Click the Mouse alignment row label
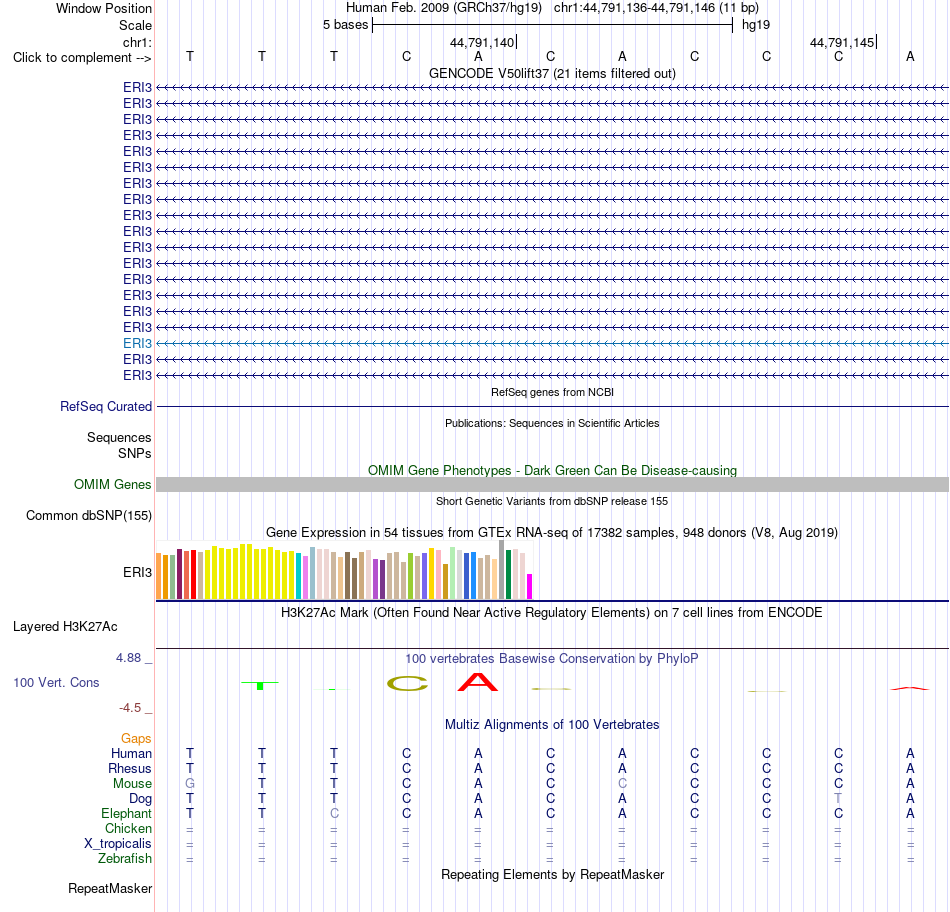This screenshot has height=912, width=950. point(132,784)
